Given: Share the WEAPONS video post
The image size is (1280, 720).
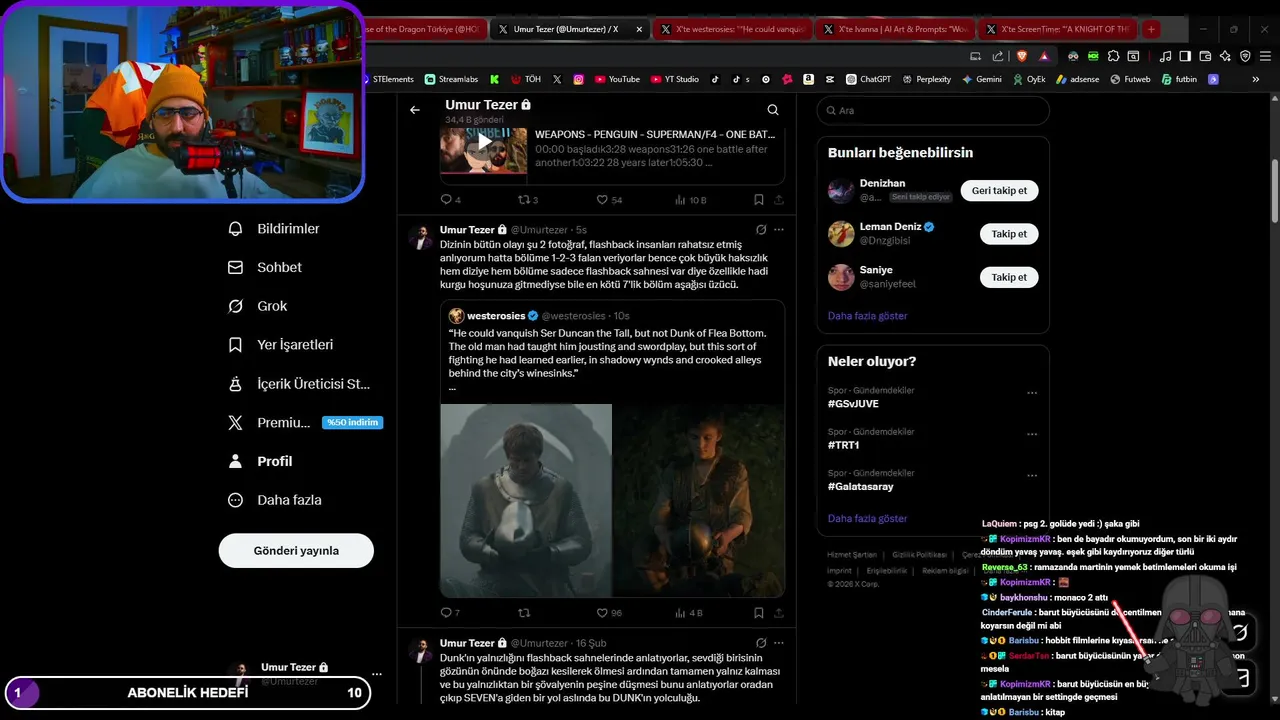Looking at the screenshot, I should tap(779, 200).
